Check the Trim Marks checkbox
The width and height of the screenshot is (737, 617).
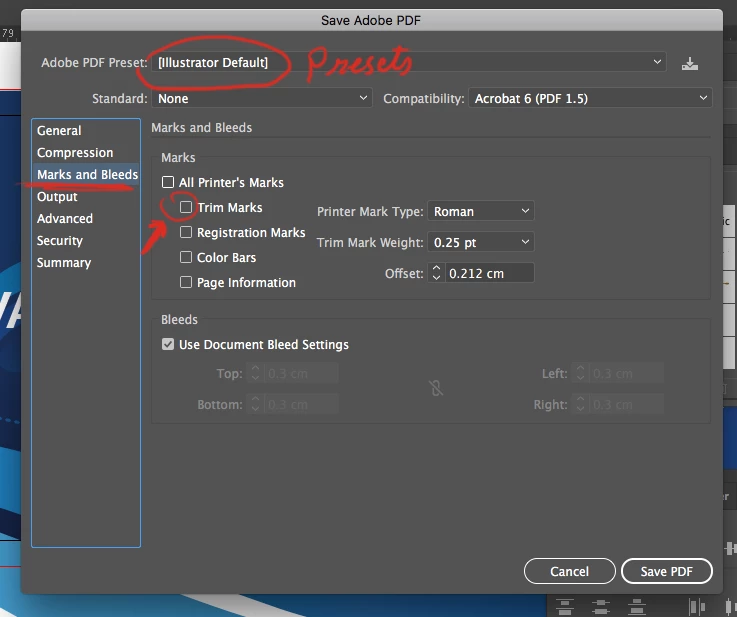(186, 207)
